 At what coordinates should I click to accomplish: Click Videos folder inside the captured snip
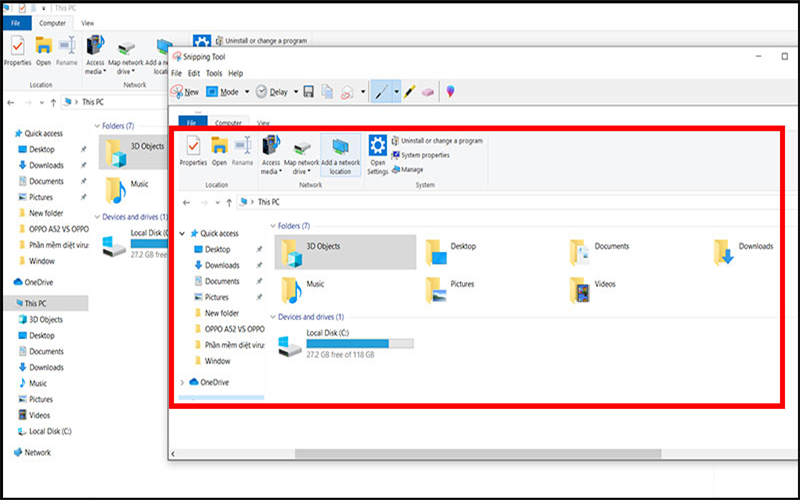(x=593, y=290)
